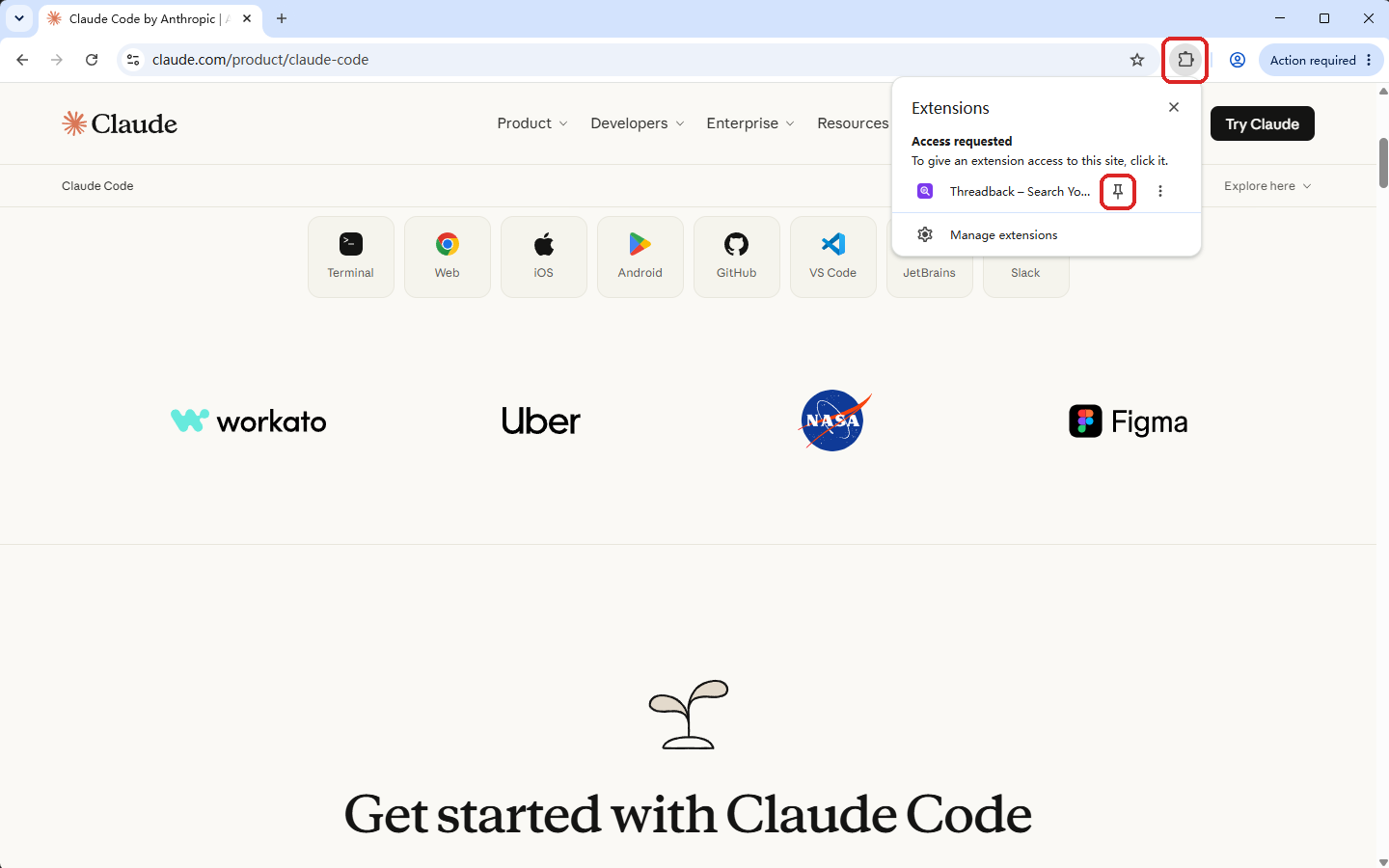1389x868 pixels.
Task: Pin the Threadback extension to toolbar
Action: (1118, 191)
